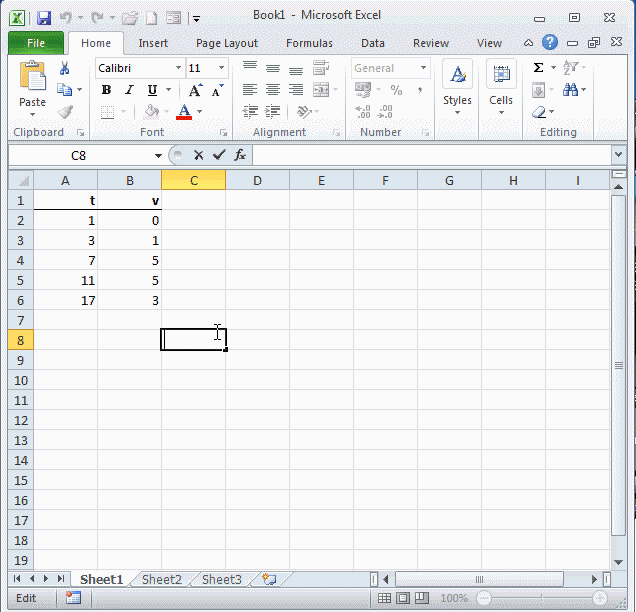Switch to the Formulas ribbon tab
The height and width of the screenshot is (612, 636).
pos(309,43)
